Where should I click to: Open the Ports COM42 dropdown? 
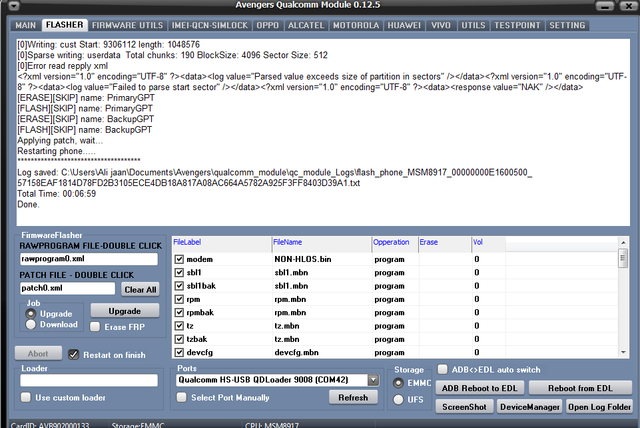373,380
